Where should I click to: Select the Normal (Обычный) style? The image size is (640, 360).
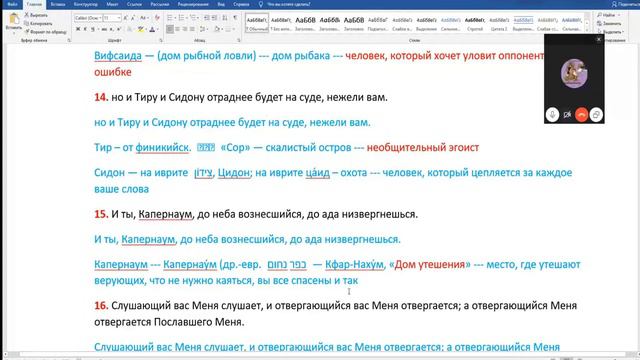(257, 23)
